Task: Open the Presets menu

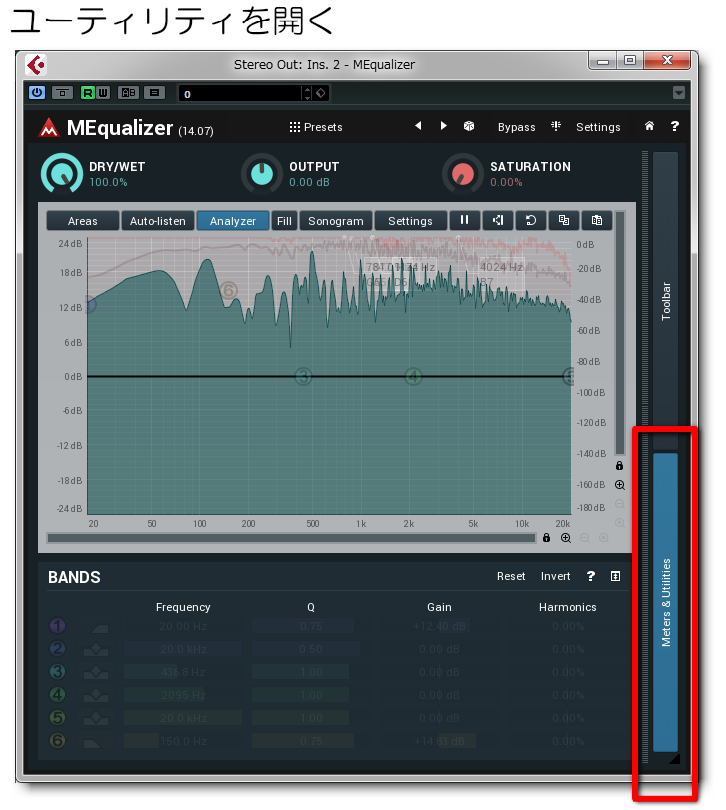Action: coord(316,127)
